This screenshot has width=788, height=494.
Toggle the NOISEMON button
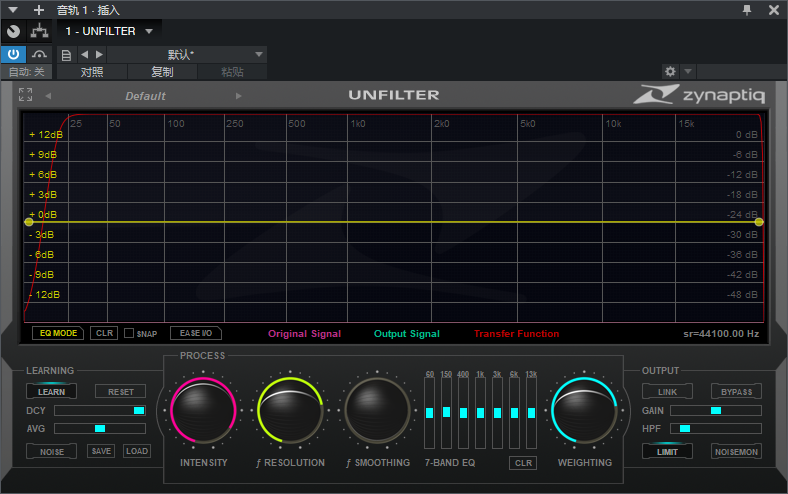coord(736,452)
